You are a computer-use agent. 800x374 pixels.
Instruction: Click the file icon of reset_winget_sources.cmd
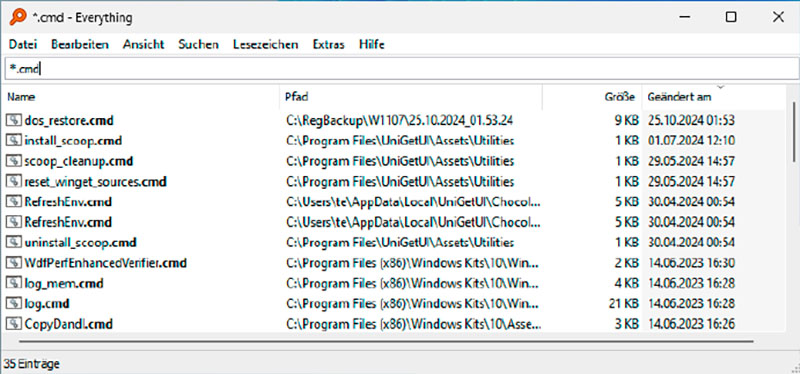13,182
